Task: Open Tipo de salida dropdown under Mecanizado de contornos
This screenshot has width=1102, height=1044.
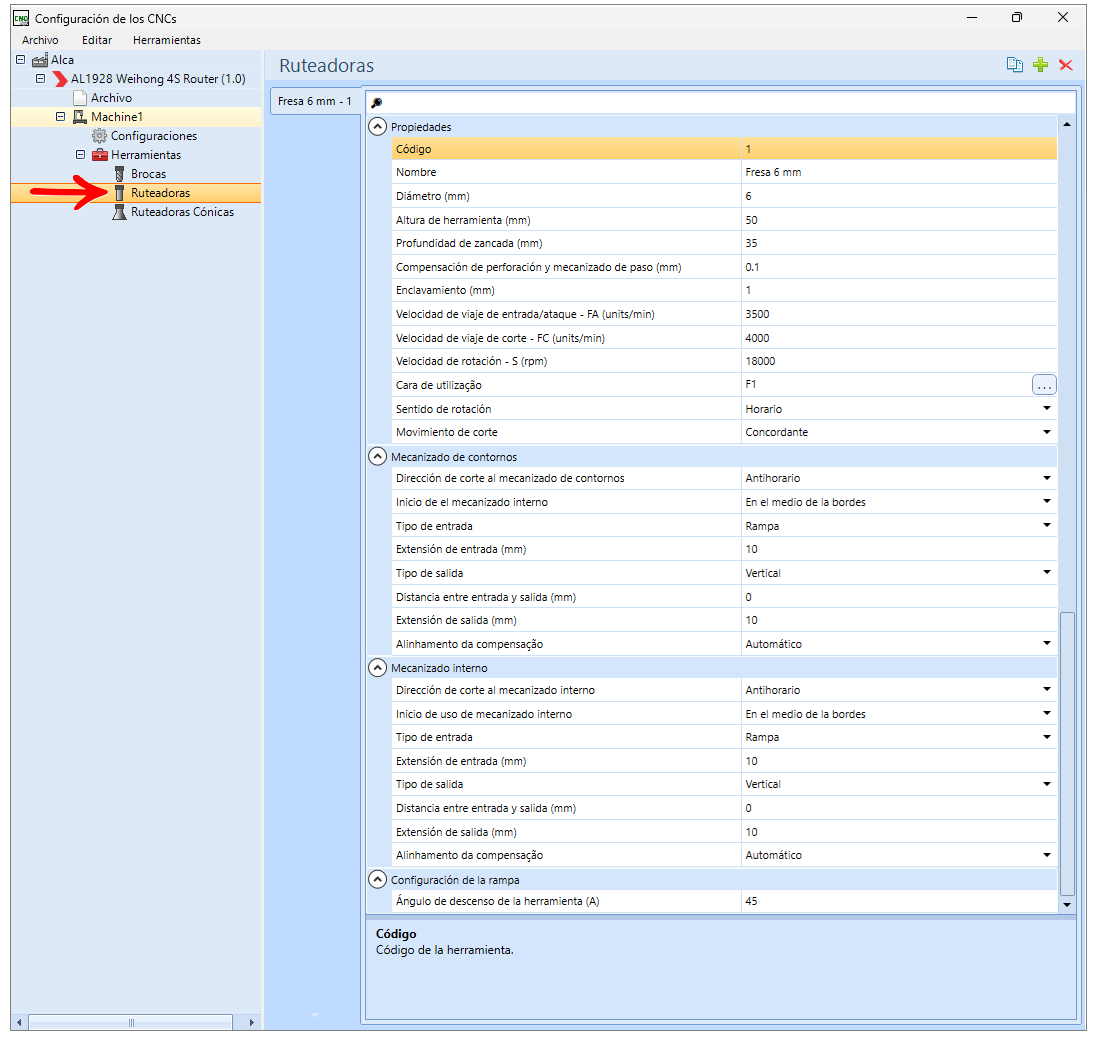Action: (1046, 572)
